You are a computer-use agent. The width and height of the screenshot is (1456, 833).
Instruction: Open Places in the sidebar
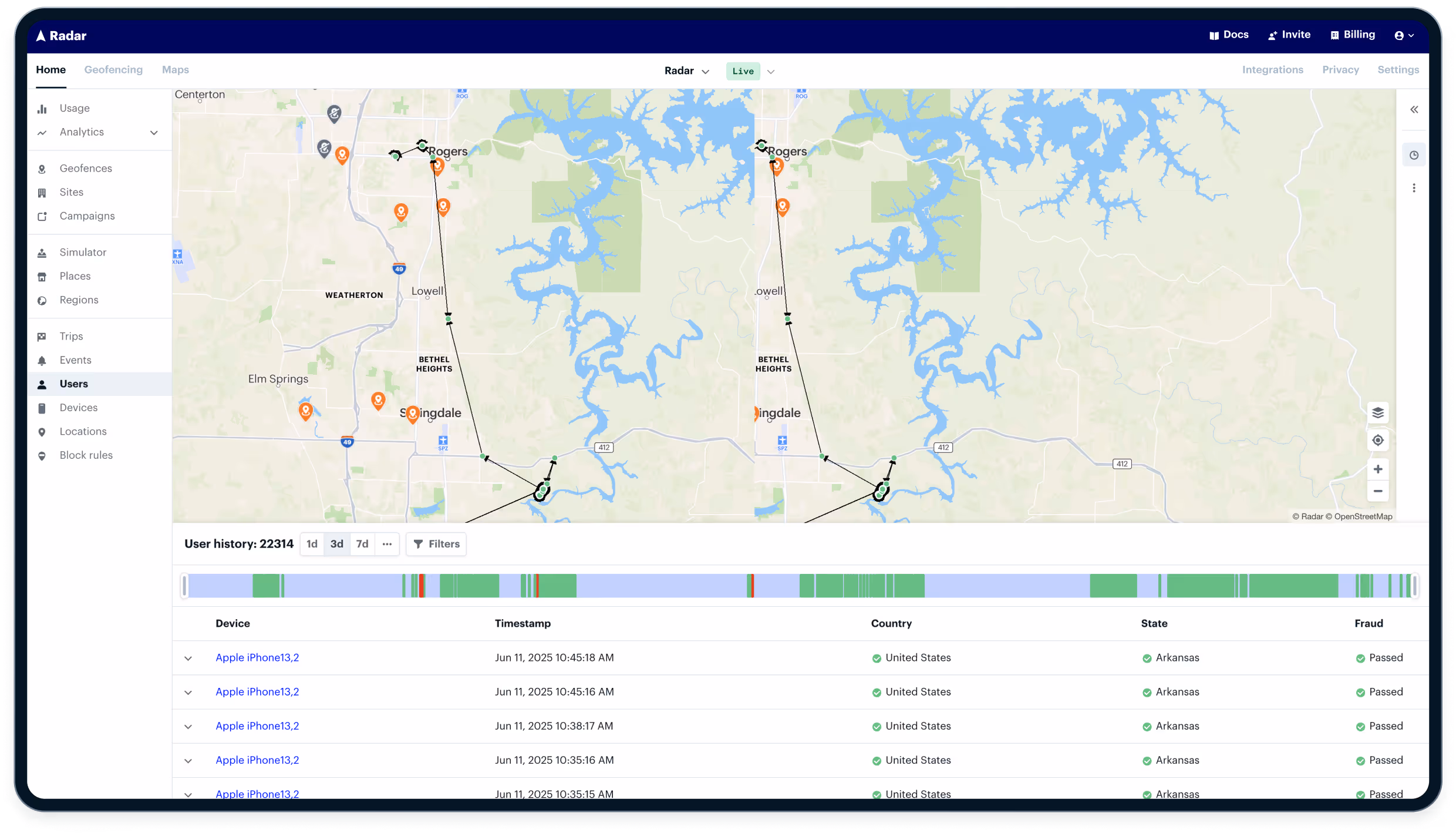point(75,276)
